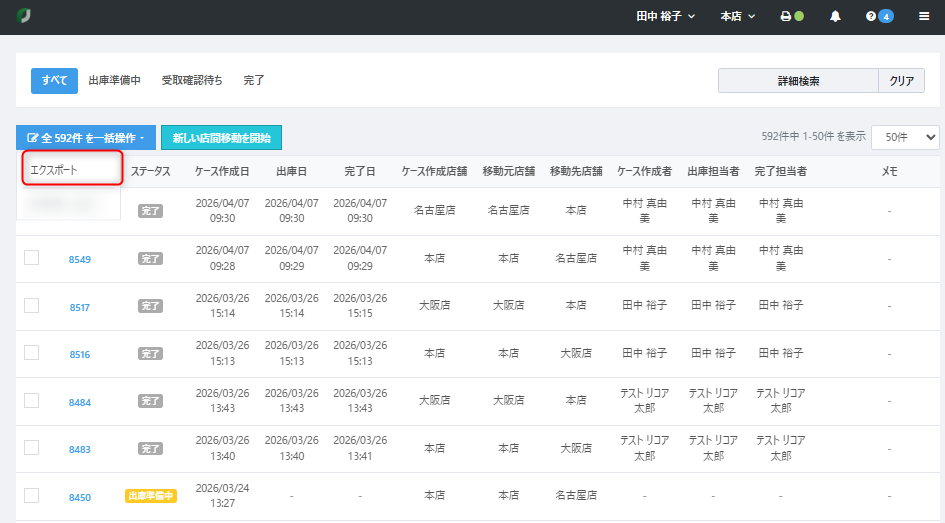Viewport: 945px width, 523px height.
Task: Click the blue badge showing 4
Action: point(886,17)
